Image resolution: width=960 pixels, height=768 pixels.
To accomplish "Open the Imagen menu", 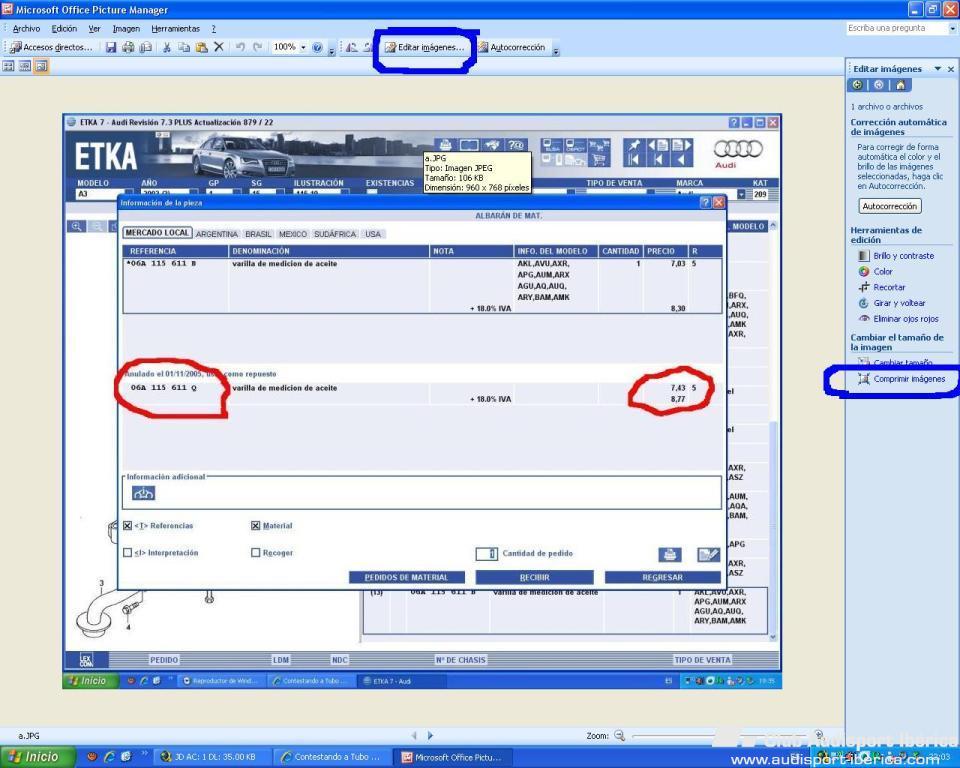I will tap(126, 28).
